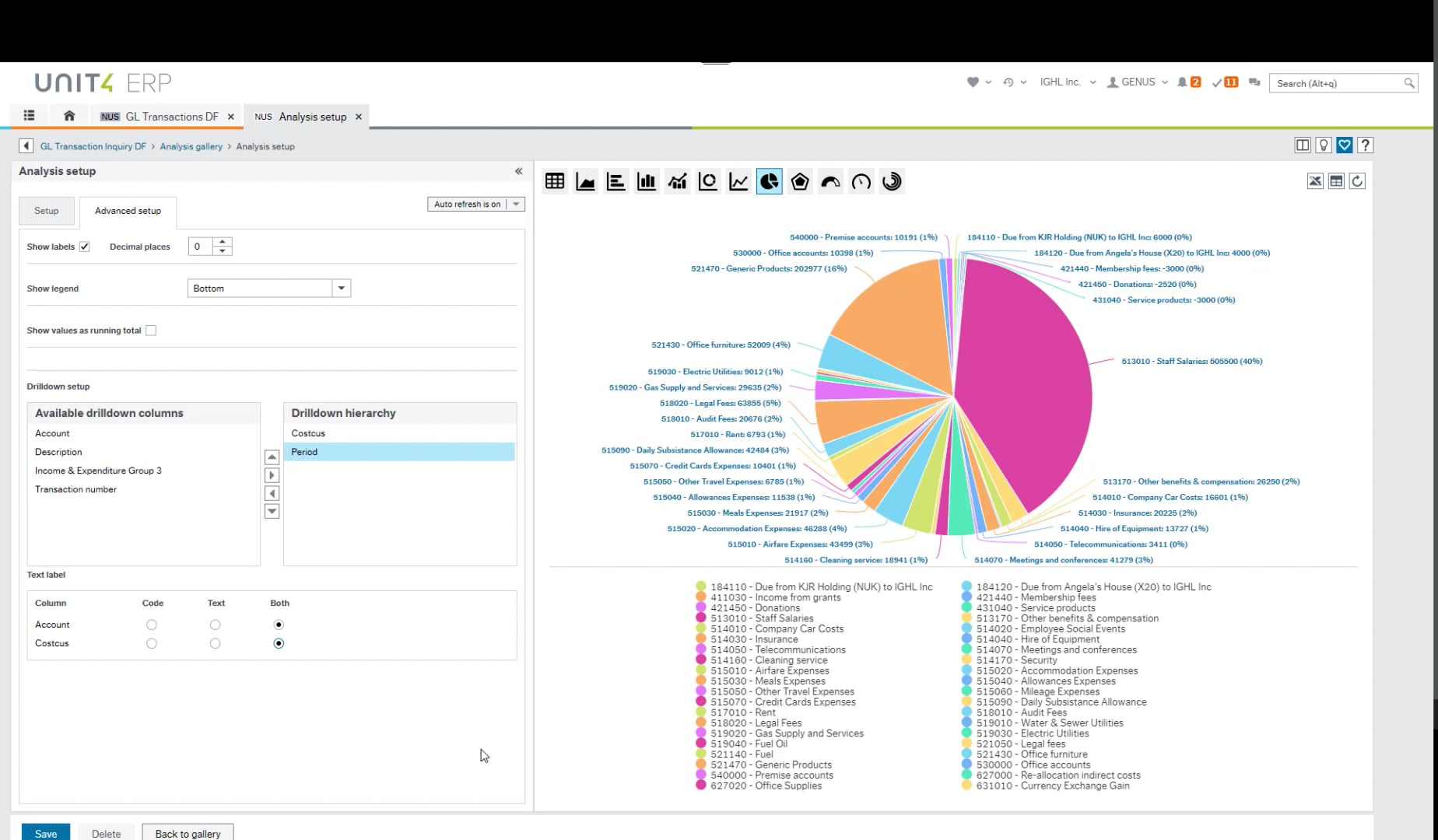Increase decimal places stepper up arrow

223,242
